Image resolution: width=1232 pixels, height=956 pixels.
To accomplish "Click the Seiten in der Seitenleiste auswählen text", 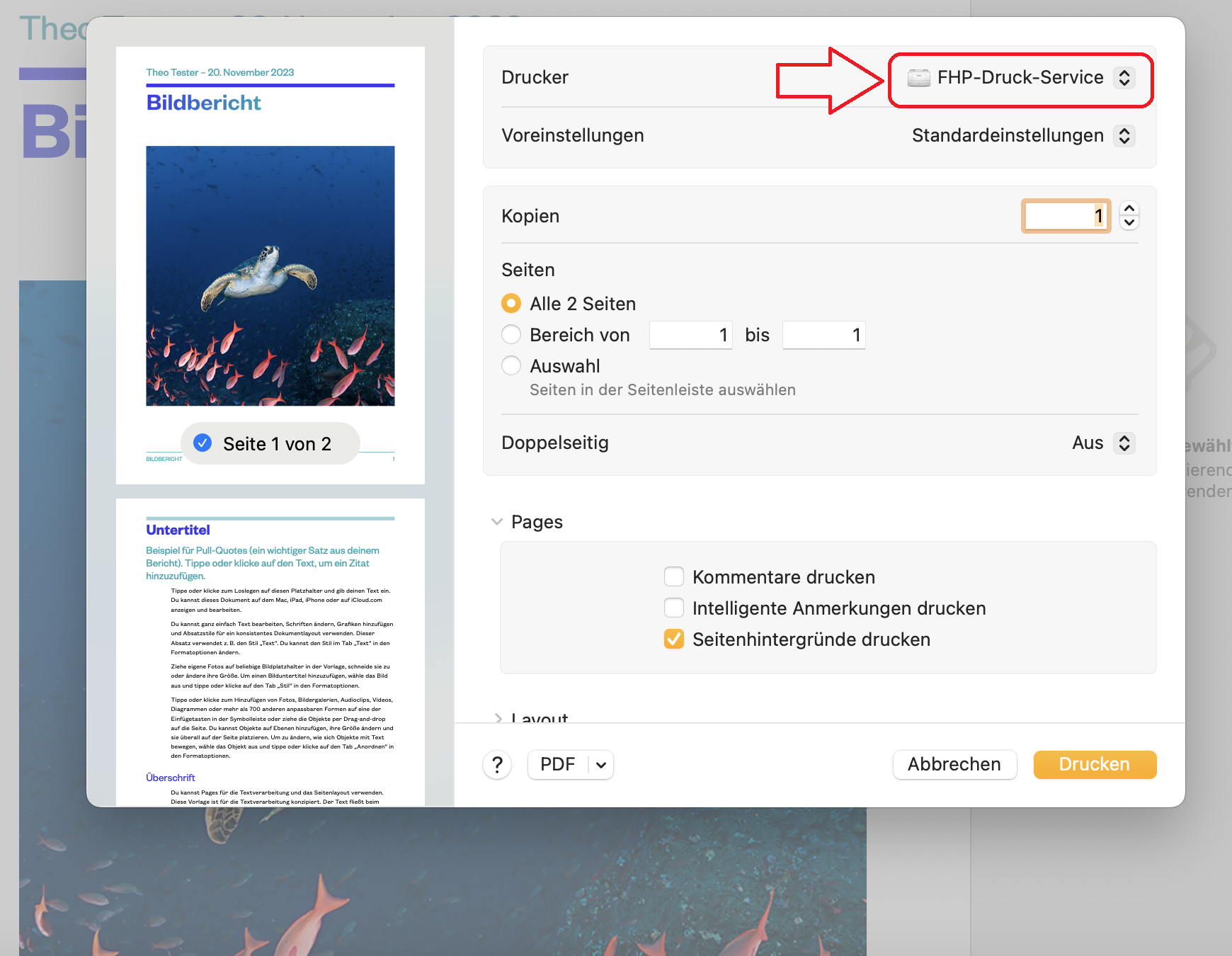I will pos(663,390).
